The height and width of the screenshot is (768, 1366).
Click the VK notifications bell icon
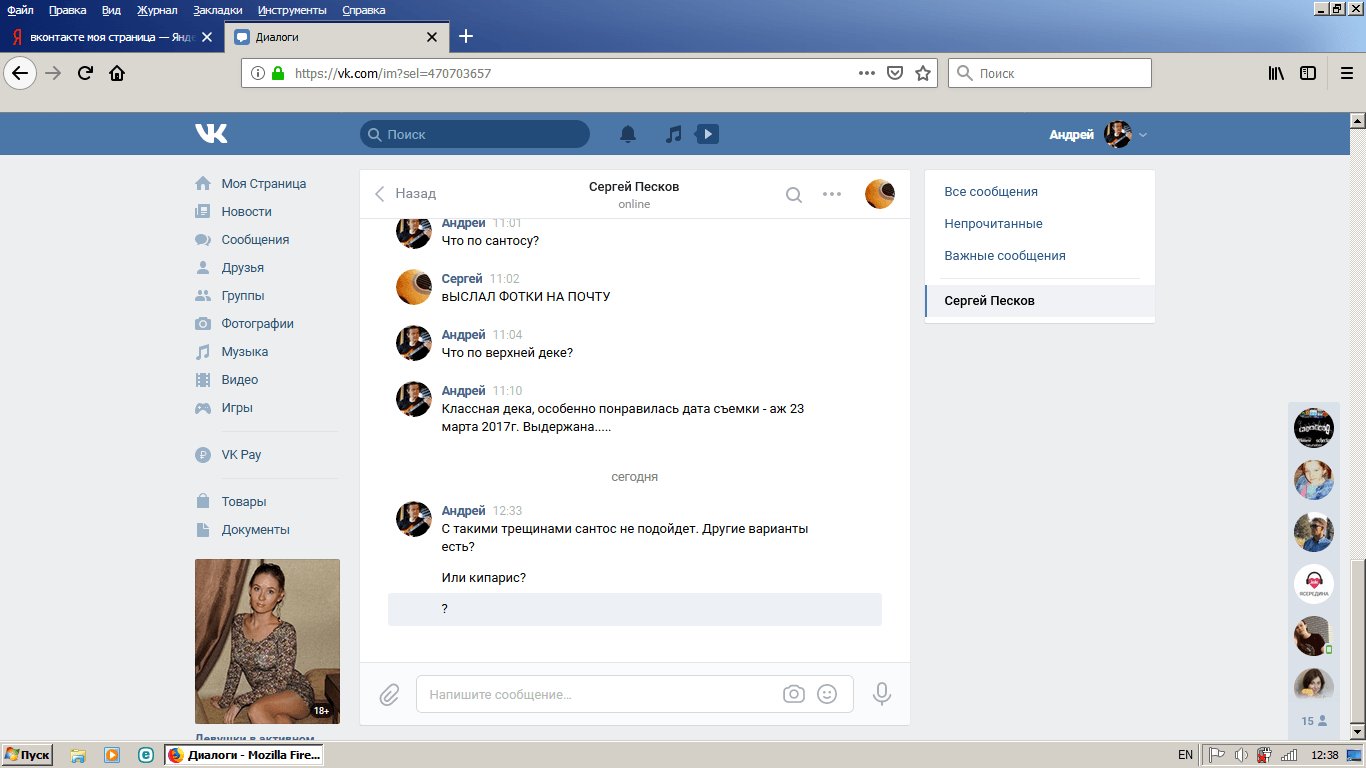click(628, 134)
